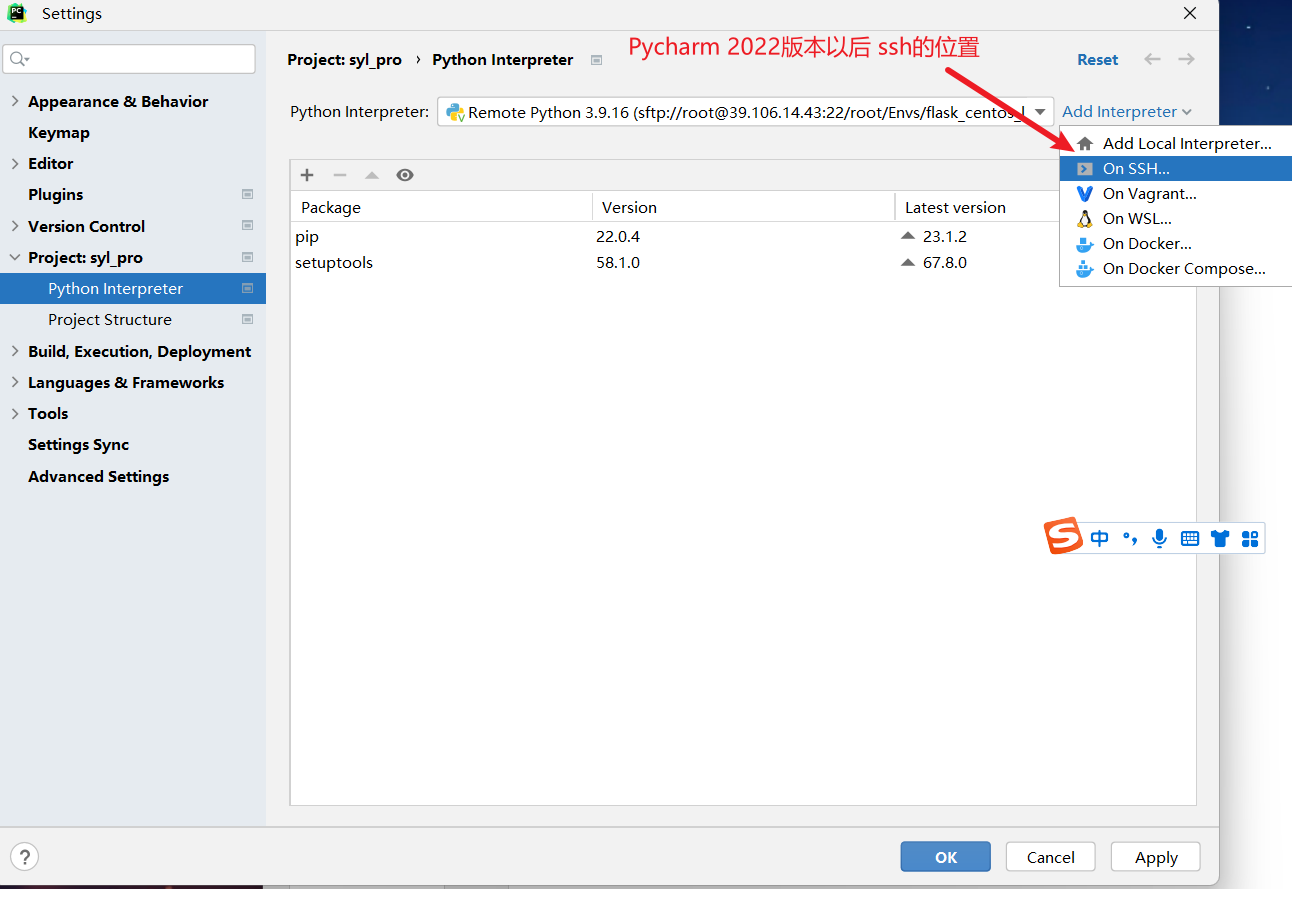Install a new package with the plus icon
1292x897 pixels.
307,175
